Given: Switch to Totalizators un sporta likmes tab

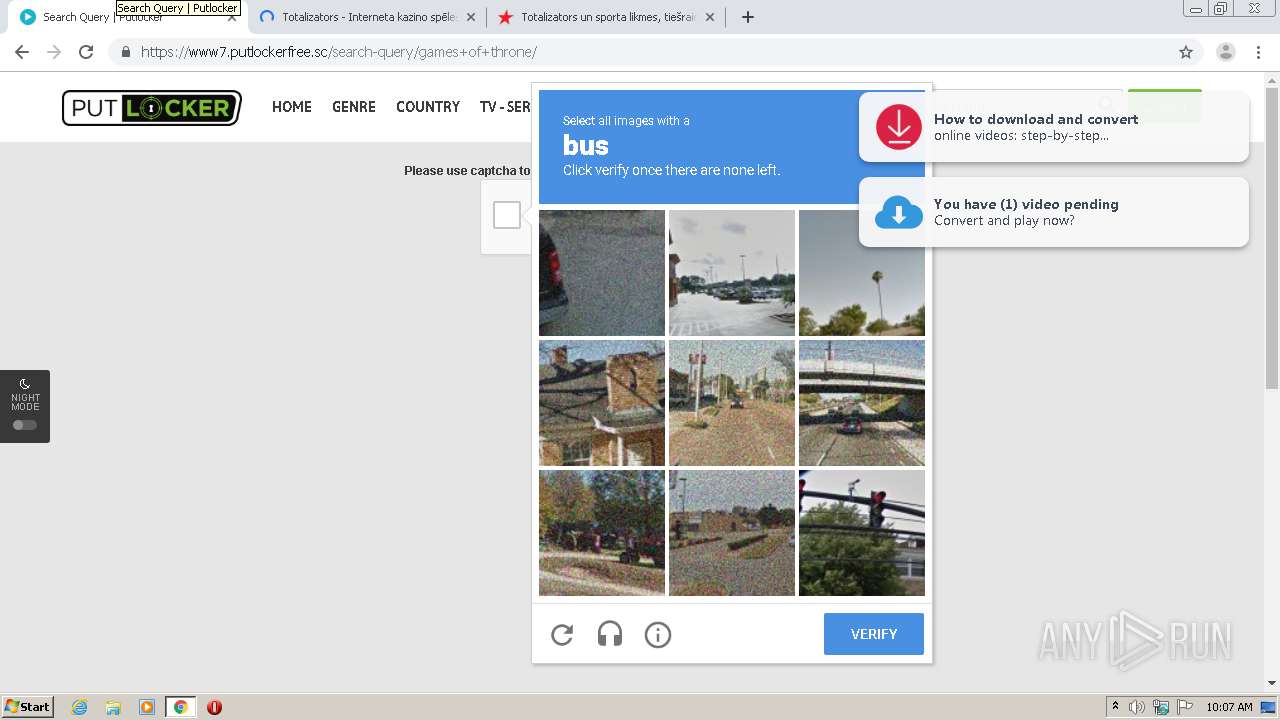Looking at the screenshot, I should [x=606, y=17].
